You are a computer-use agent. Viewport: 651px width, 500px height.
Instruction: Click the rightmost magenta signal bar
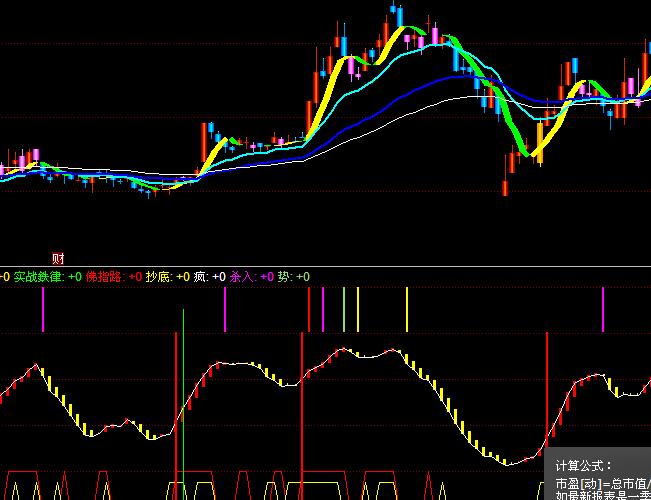603,310
